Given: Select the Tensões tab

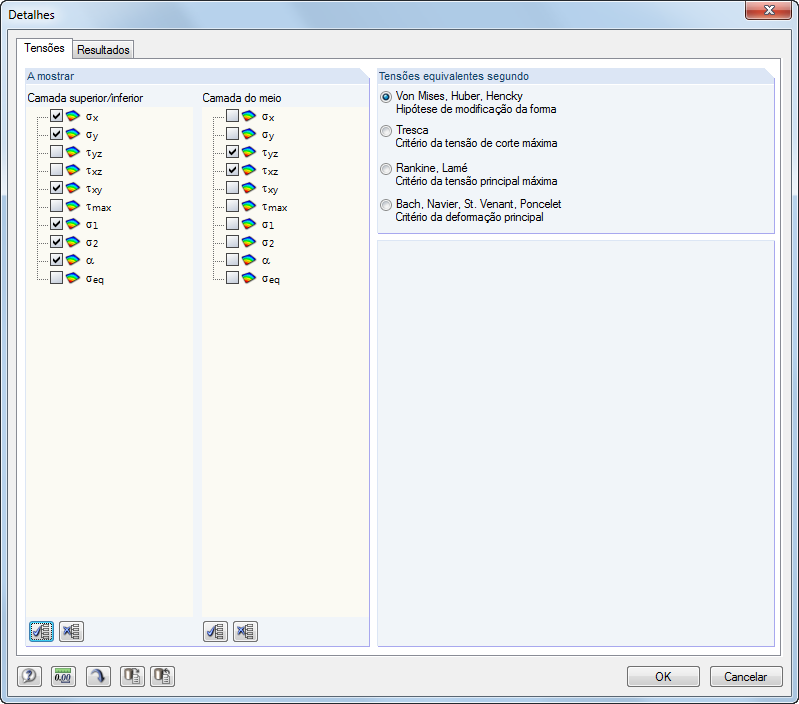Looking at the screenshot, I should pyautogui.click(x=44, y=48).
